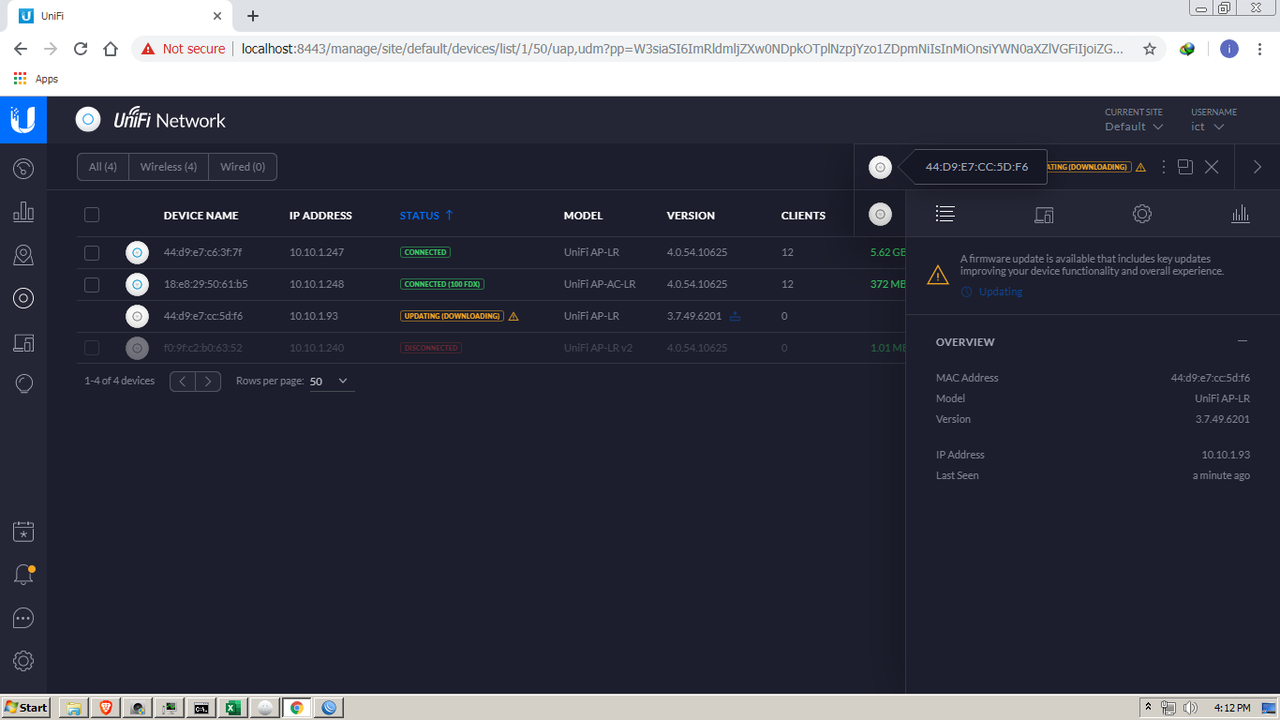Open the Devices sidebar icon
This screenshot has height=720, width=1280.
pos(23,298)
